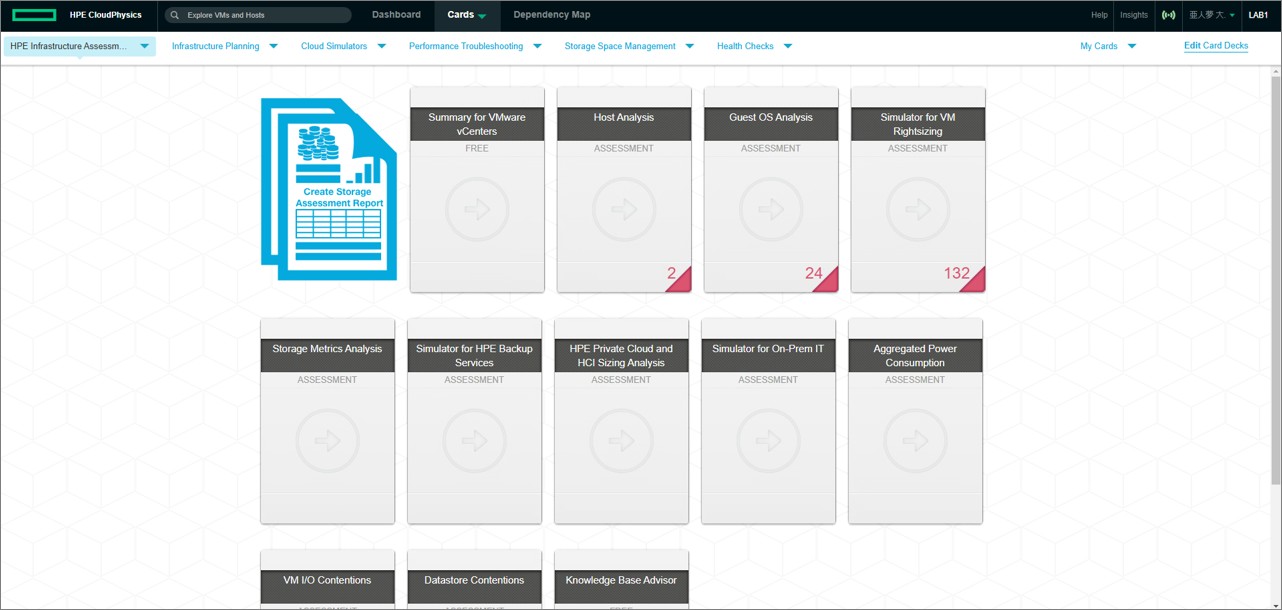Click arrow icon on Storage Metrics Analysis card
Image resolution: width=1282 pixels, height=610 pixels.
pyautogui.click(x=328, y=440)
